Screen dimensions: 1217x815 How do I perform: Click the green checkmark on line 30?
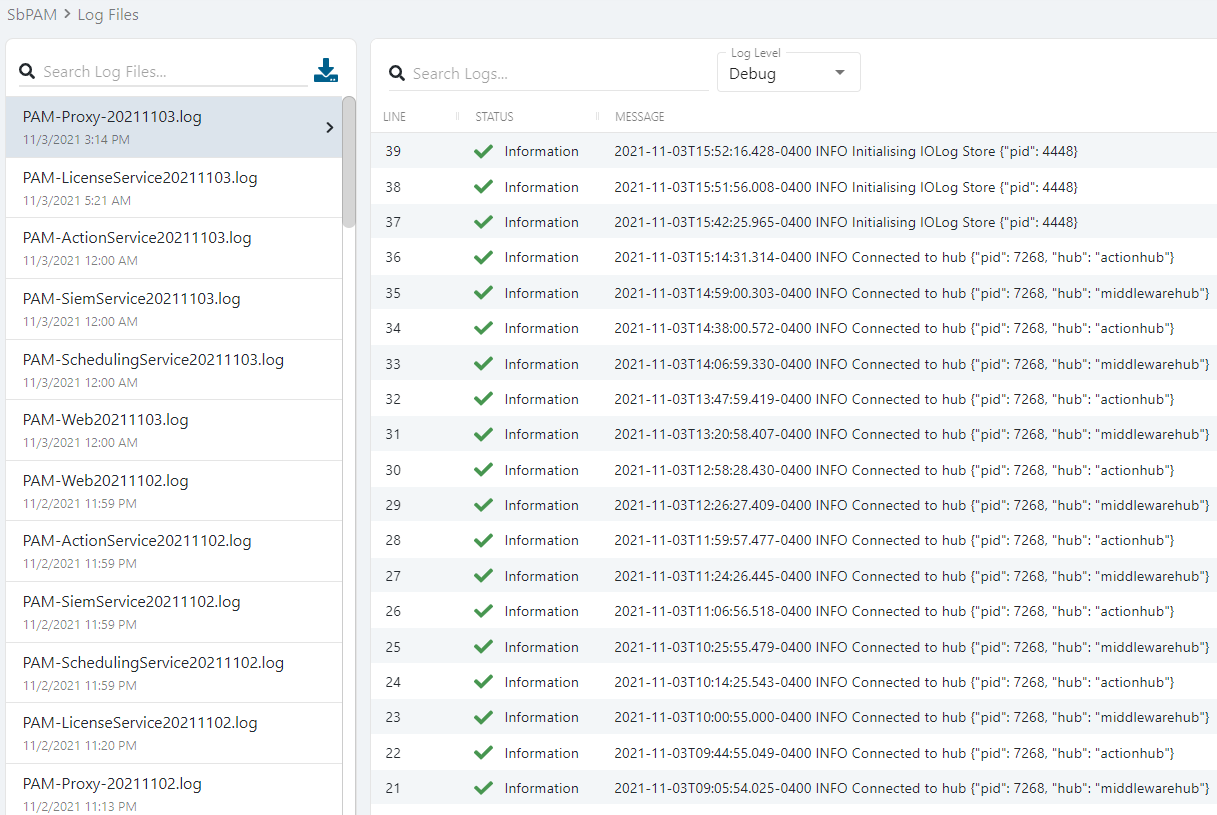(x=484, y=470)
